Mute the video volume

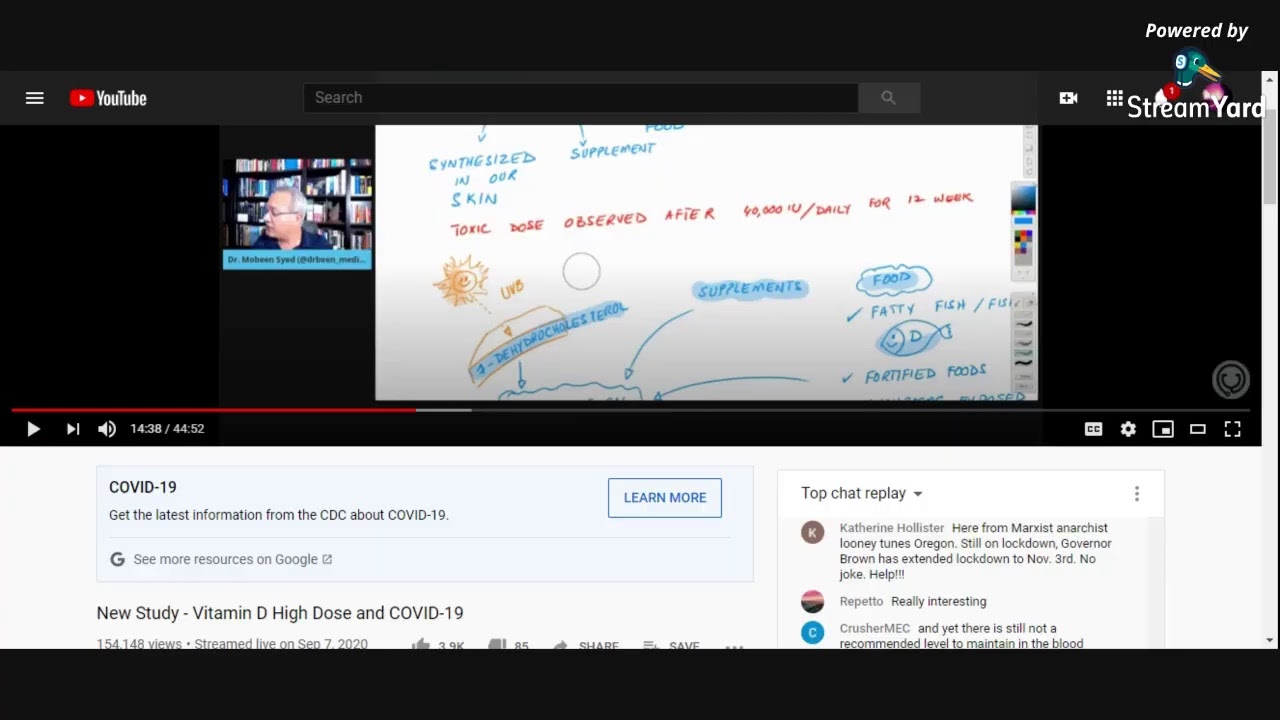pyautogui.click(x=107, y=429)
